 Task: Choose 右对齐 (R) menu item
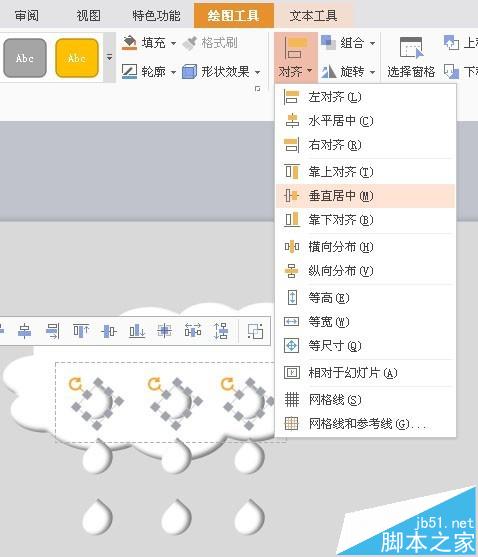[x=365, y=145]
